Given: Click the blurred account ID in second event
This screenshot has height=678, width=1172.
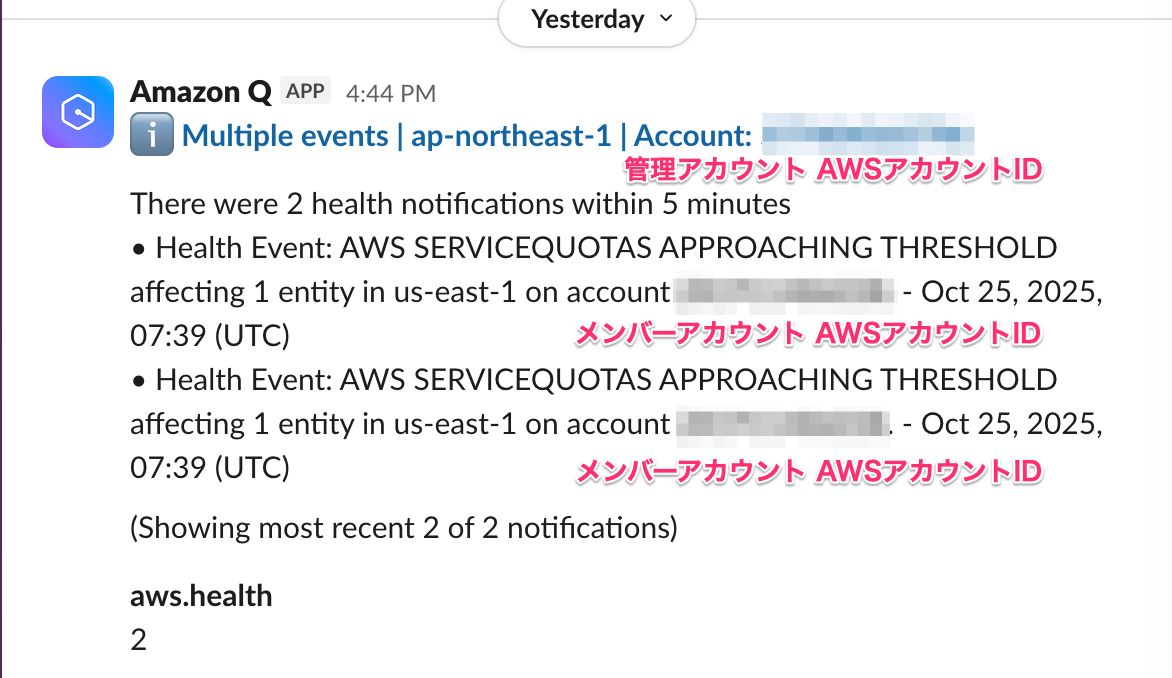Looking at the screenshot, I should point(781,424).
